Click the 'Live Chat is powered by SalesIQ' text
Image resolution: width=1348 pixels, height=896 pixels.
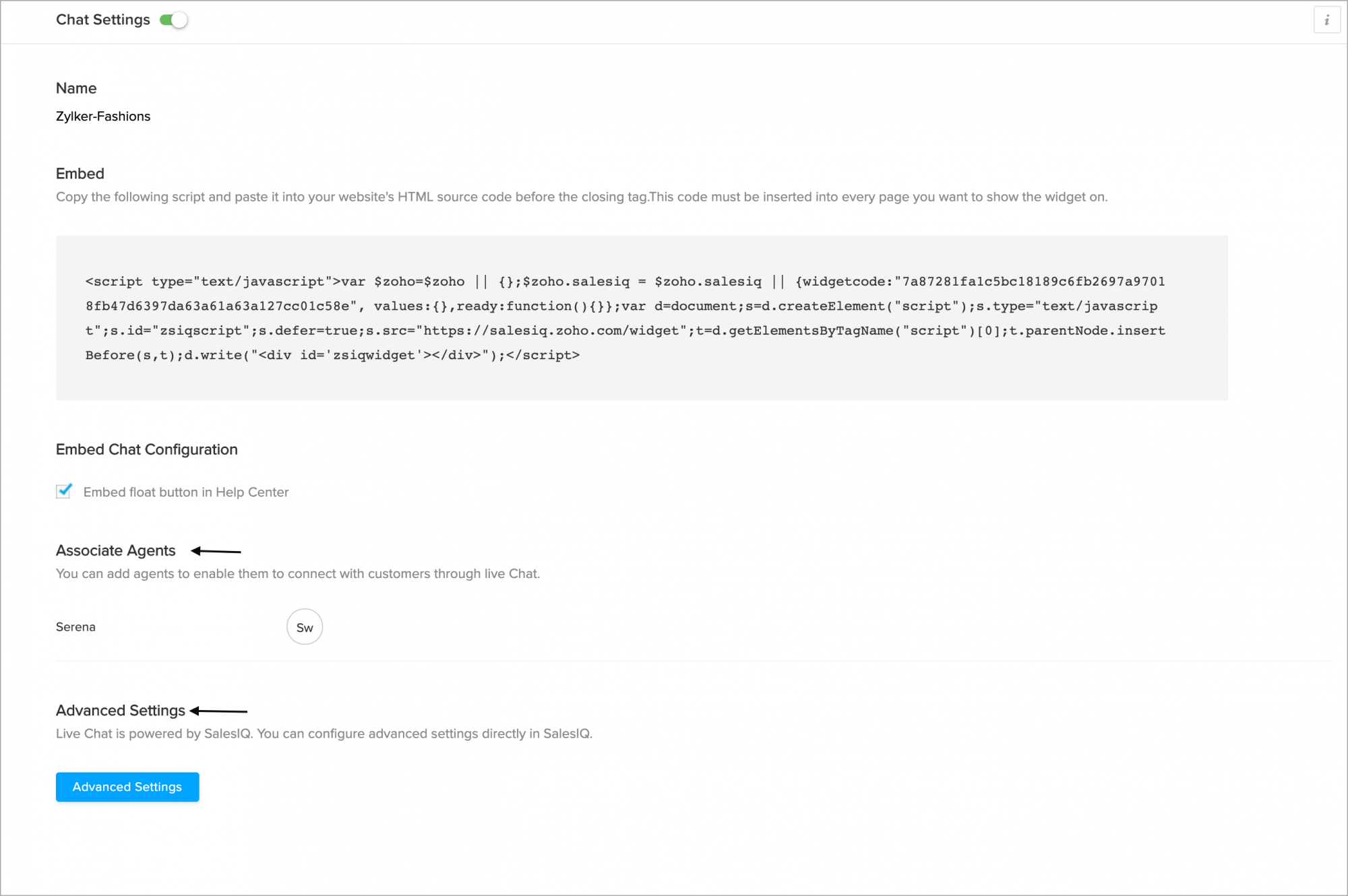[x=324, y=733]
